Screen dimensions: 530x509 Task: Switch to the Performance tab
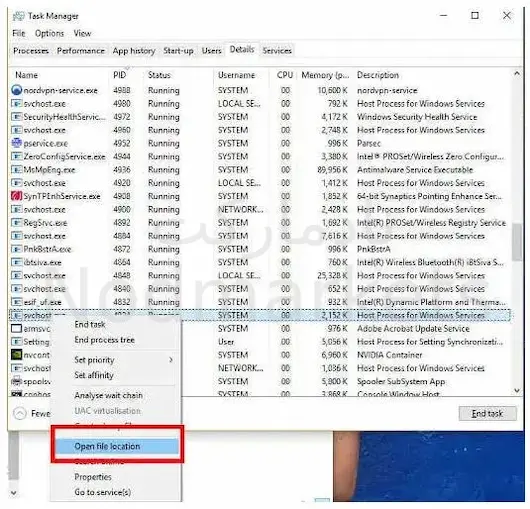81,51
